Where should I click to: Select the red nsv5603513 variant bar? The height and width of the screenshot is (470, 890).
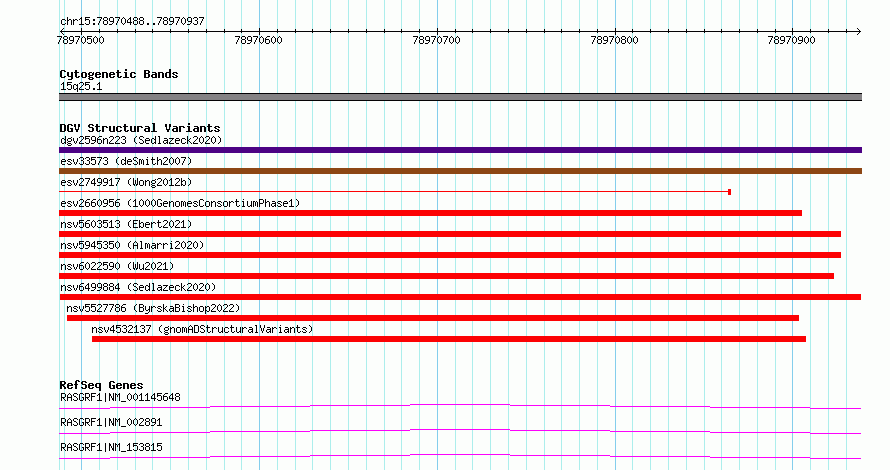point(450,234)
